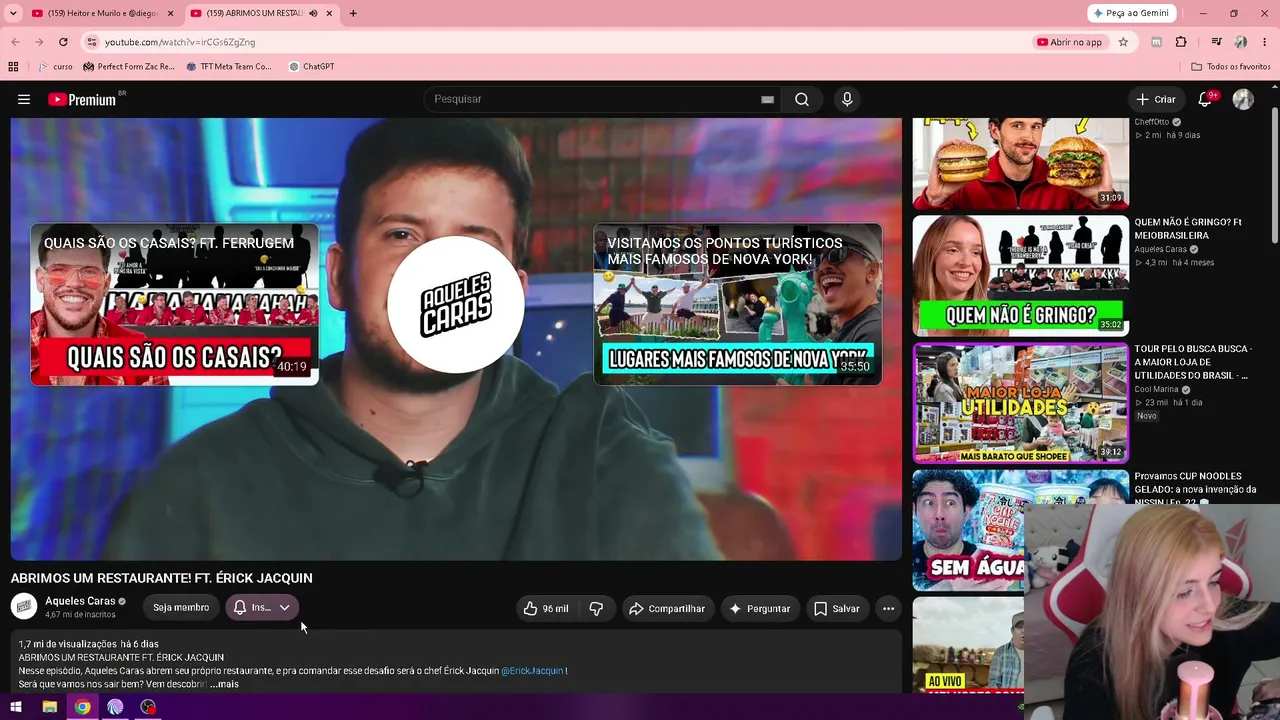The height and width of the screenshot is (720, 1280).
Task: Expand subscription notification options dropdown
Action: click(285, 608)
